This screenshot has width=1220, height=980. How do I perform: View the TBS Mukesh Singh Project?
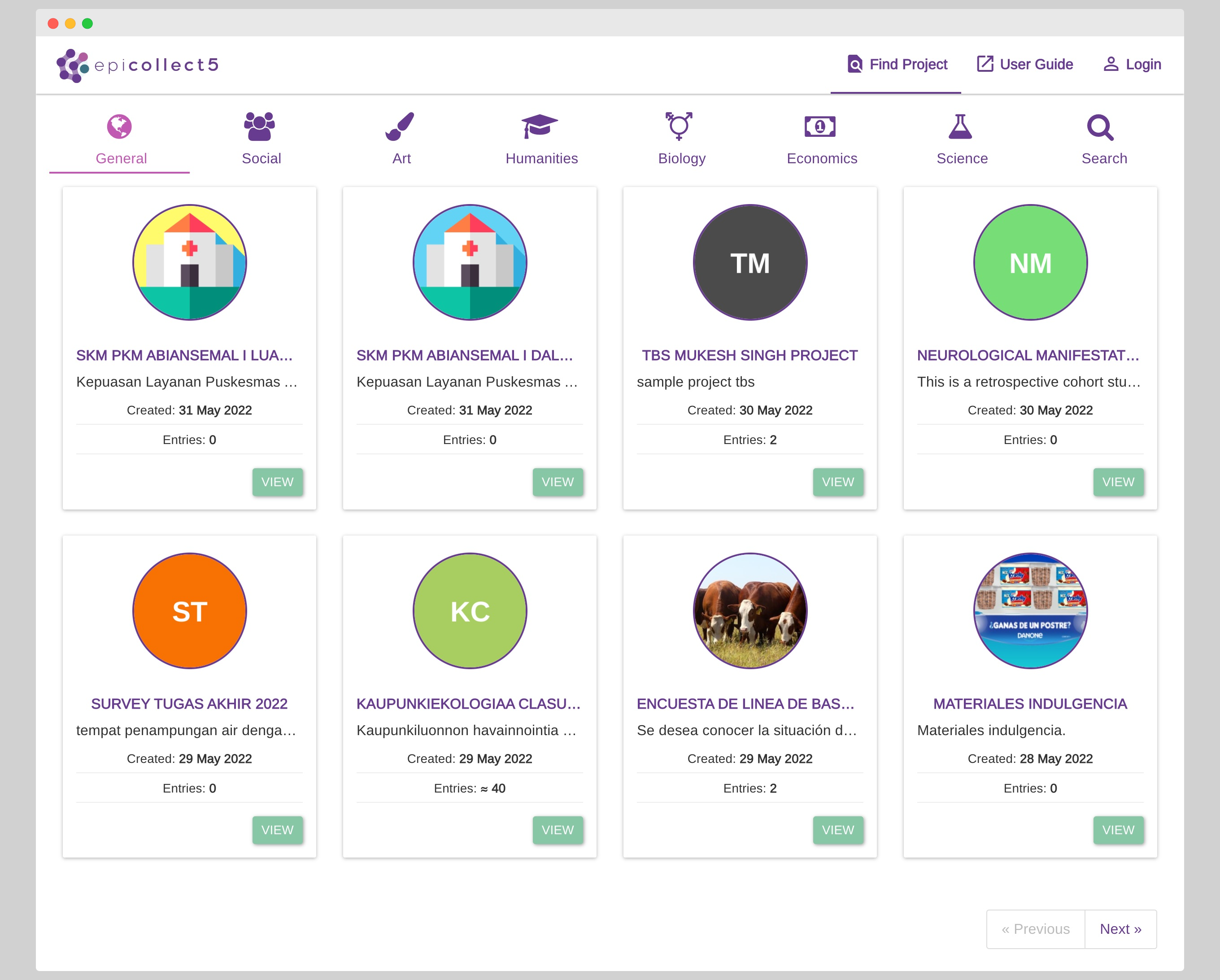pos(837,482)
